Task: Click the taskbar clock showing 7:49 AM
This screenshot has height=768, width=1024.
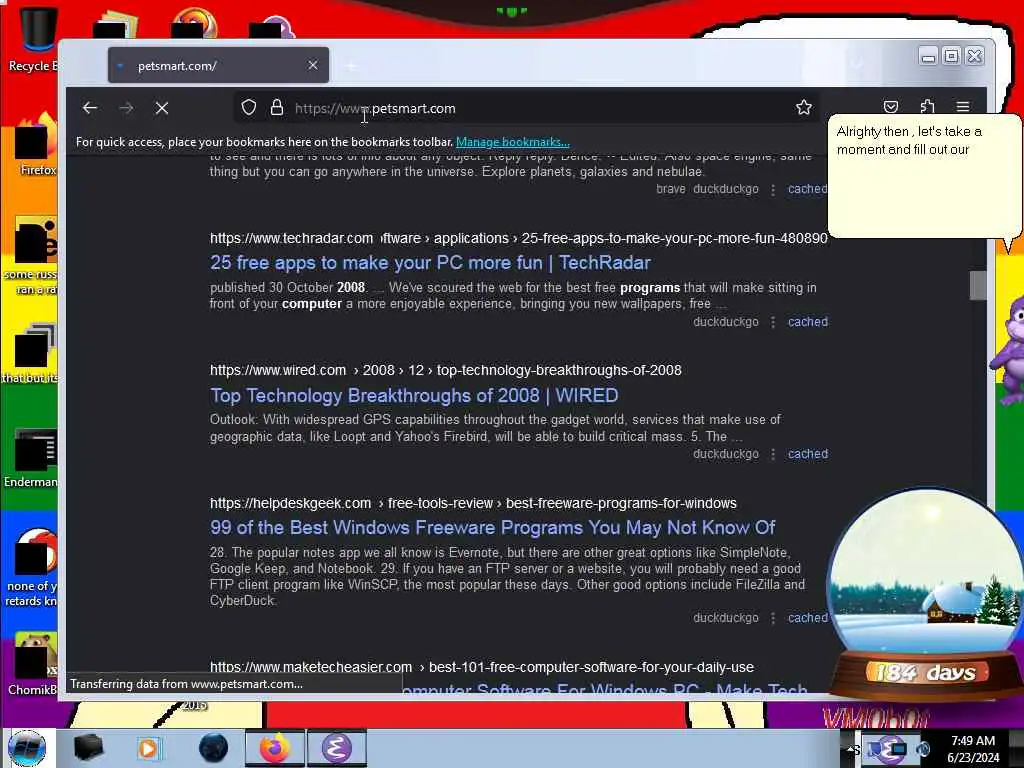Action: pos(973,749)
